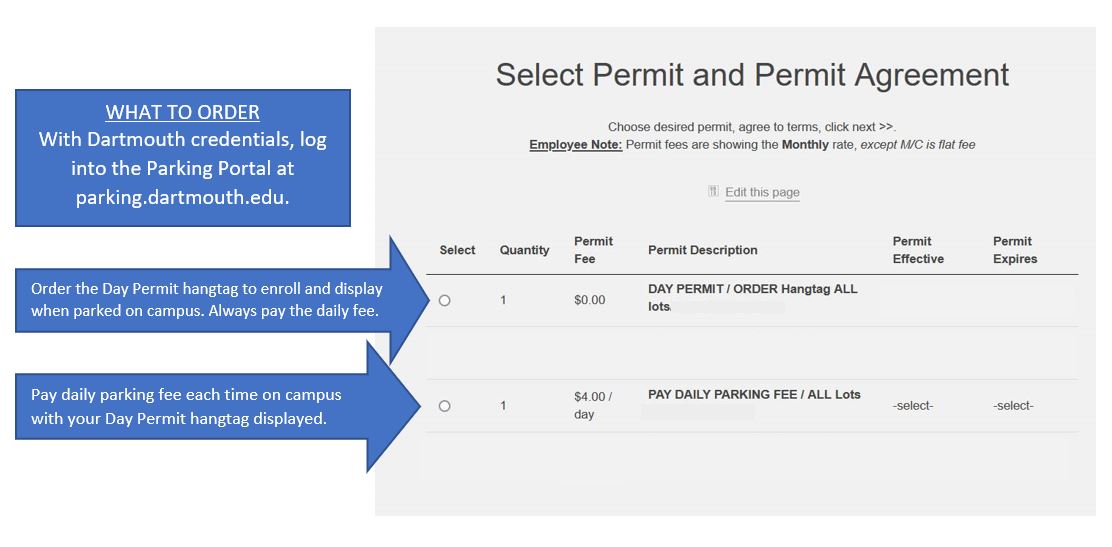Click the Select column header

tap(457, 250)
